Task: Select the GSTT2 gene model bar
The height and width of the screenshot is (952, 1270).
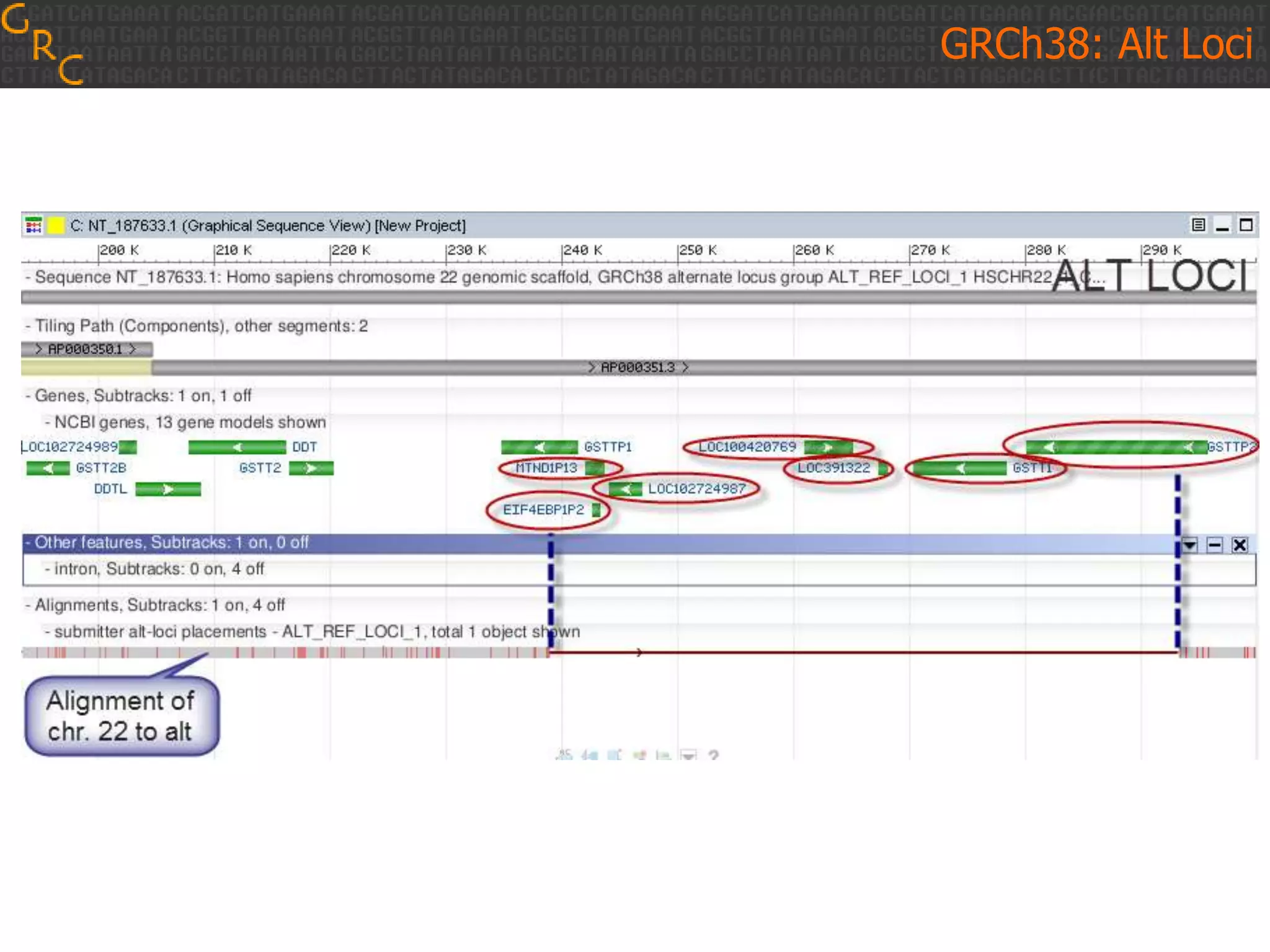Action: point(311,468)
